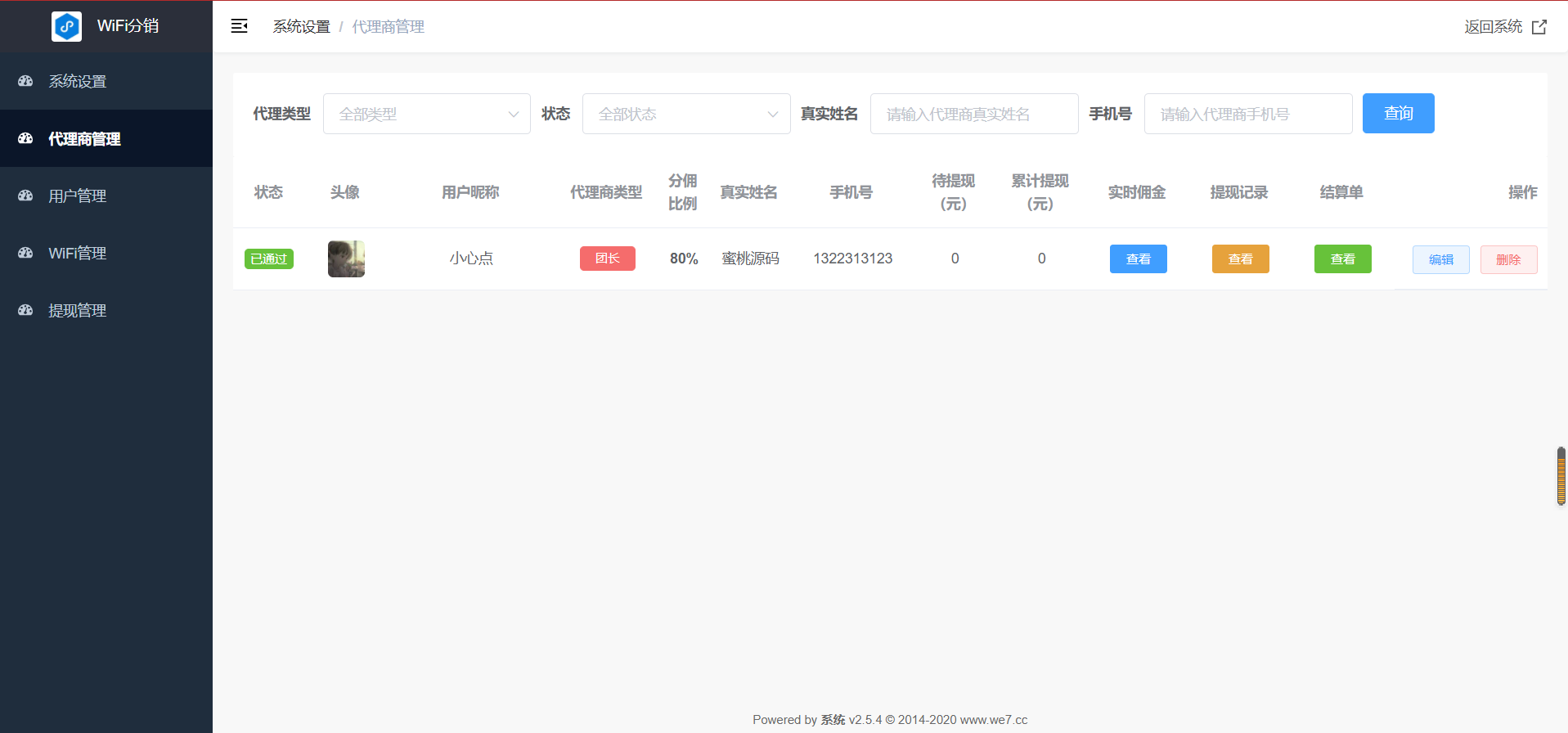Click the dashboard icon next to 提现管理
This screenshot has height=733, width=1568.
click(25, 310)
